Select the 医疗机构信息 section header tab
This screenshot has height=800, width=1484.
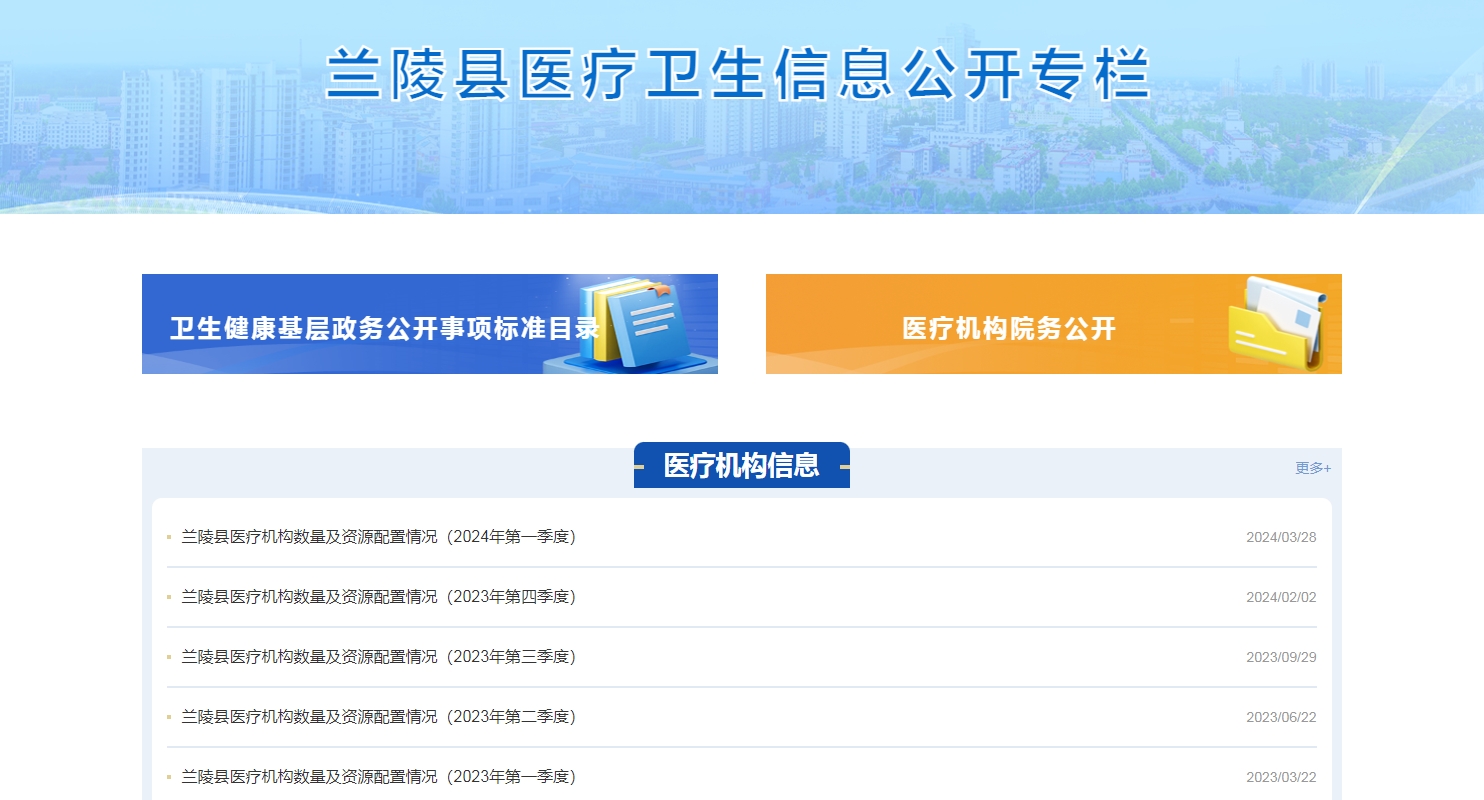coord(742,465)
